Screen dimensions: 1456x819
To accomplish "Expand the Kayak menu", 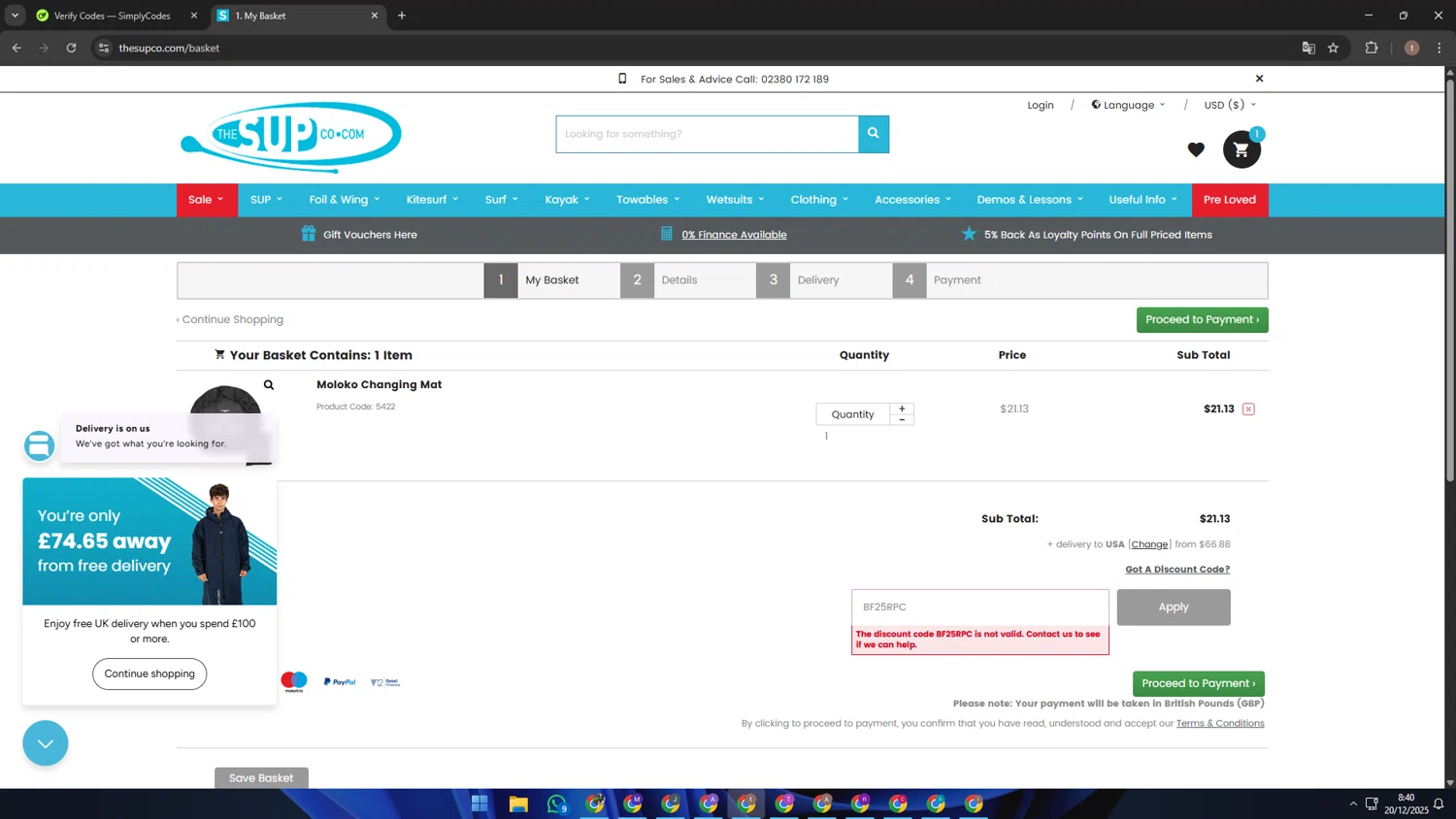I will tap(568, 200).
